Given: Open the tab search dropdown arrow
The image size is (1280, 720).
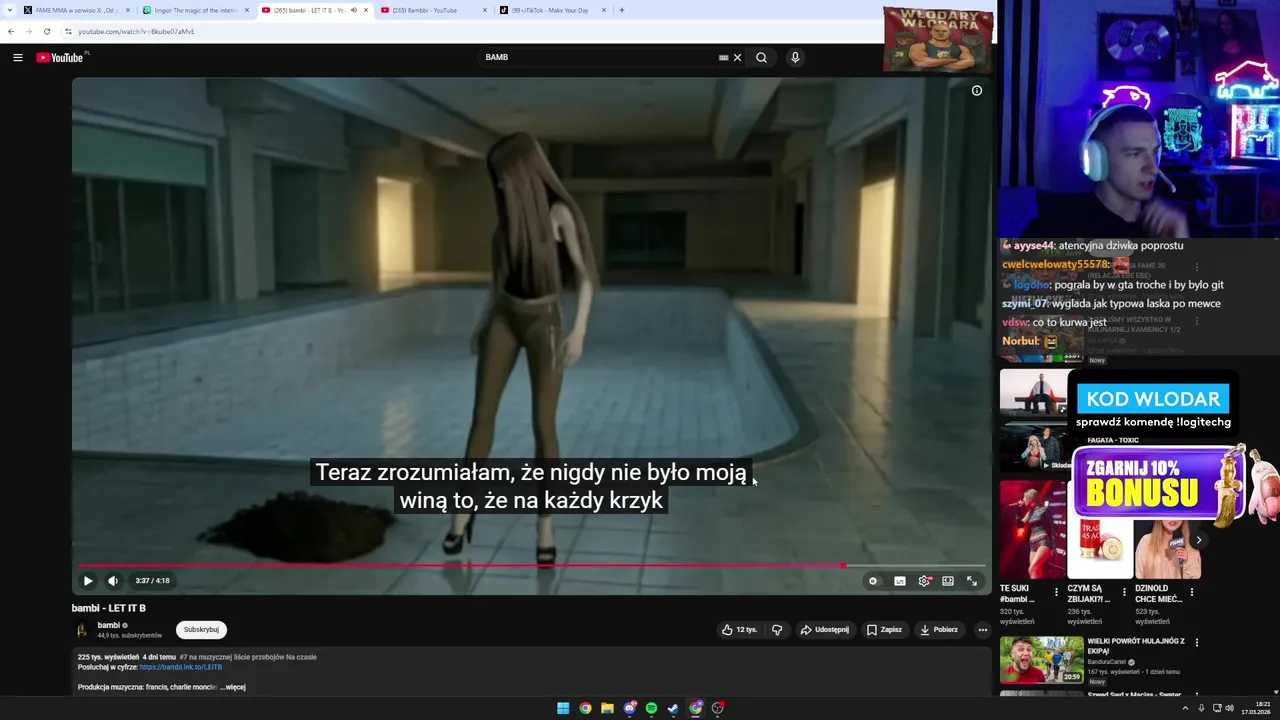Looking at the screenshot, I should tap(11, 10).
